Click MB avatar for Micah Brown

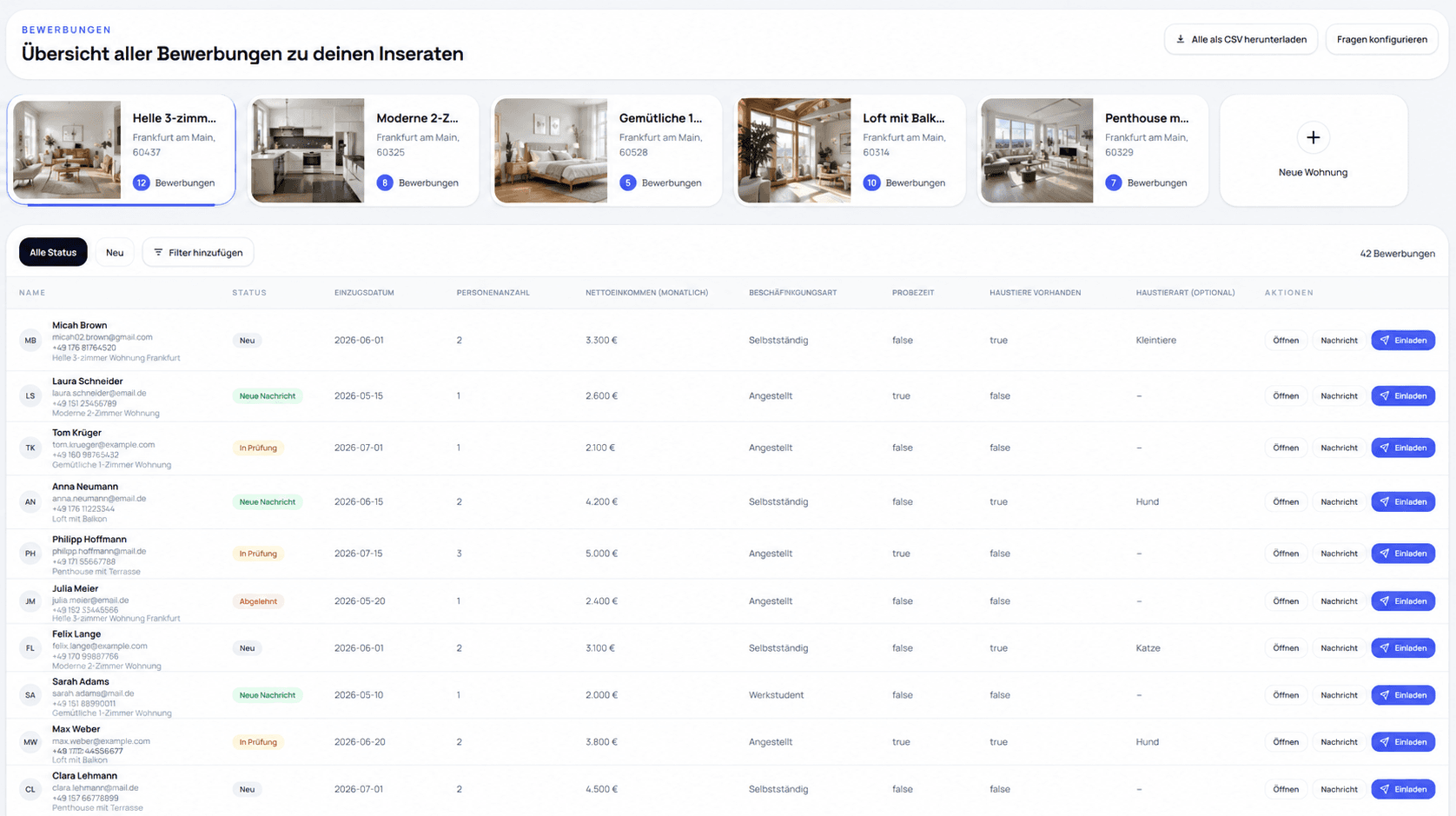coord(30,341)
